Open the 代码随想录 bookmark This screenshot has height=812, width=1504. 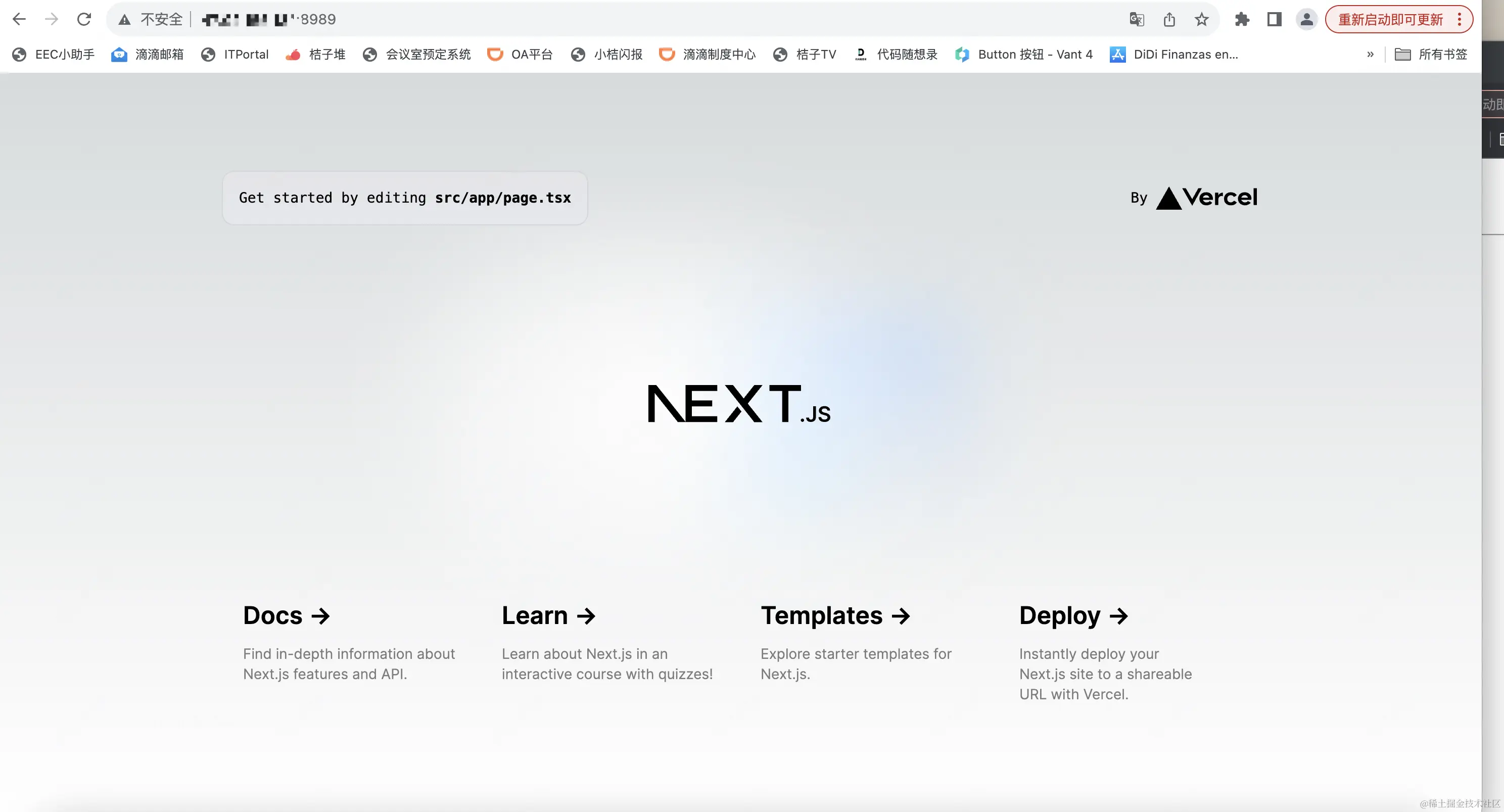click(896, 54)
